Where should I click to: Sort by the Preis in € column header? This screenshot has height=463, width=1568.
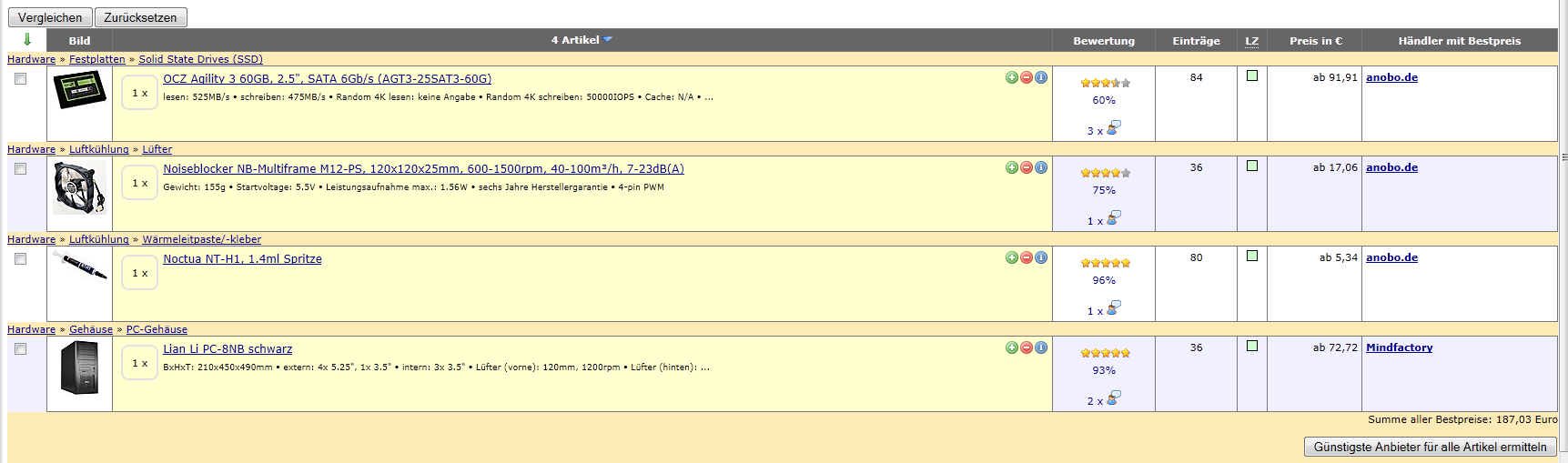tap(1316, 41)
